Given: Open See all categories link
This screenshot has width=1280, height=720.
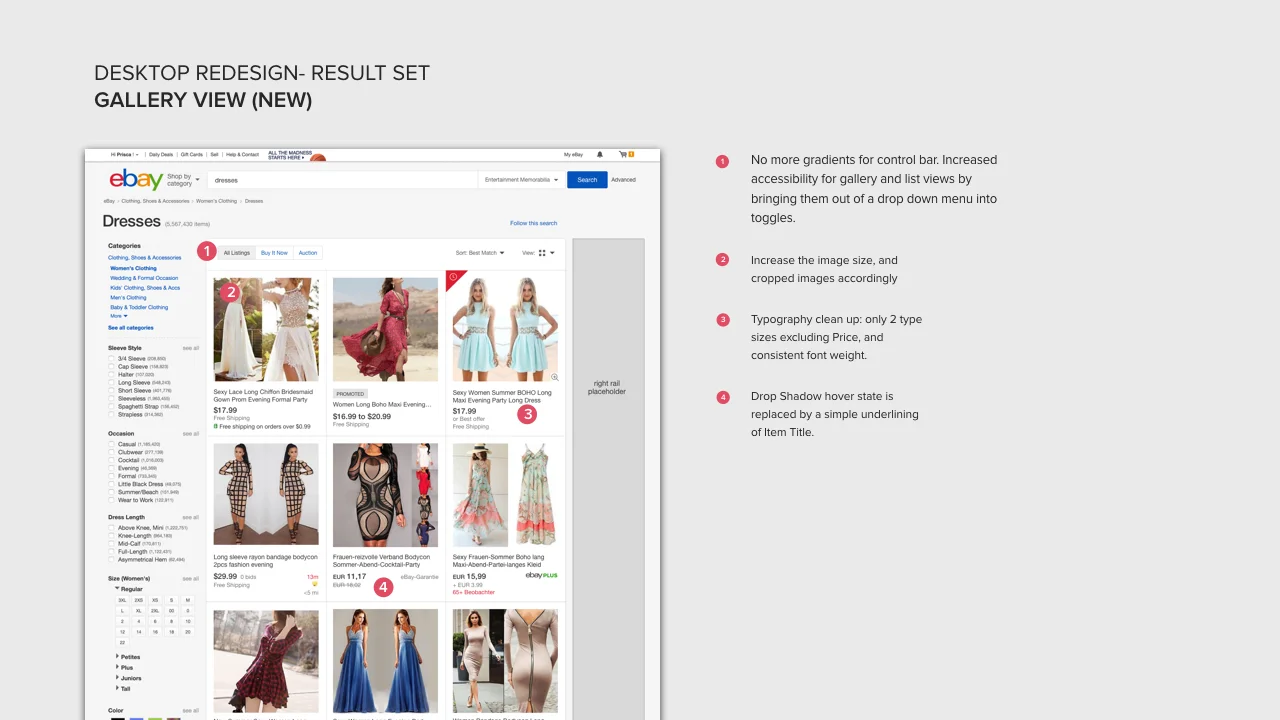Looking at the screenshot, I should pos(131,328).
